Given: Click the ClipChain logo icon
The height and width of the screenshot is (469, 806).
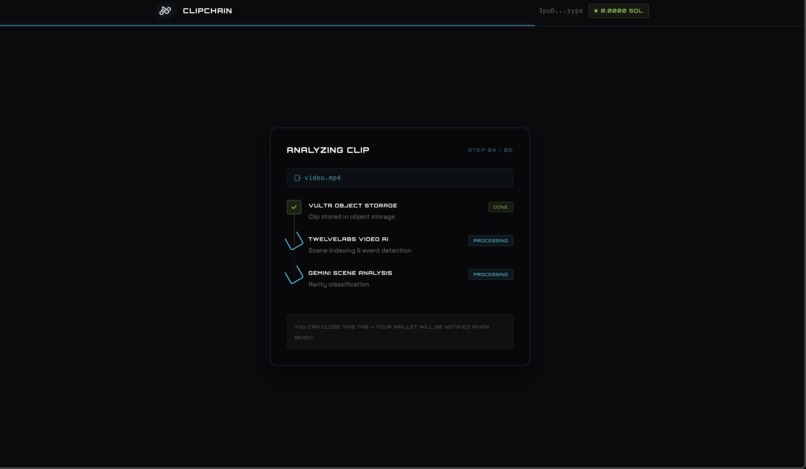Looking at the screenshot, I should tap(164, 10).
